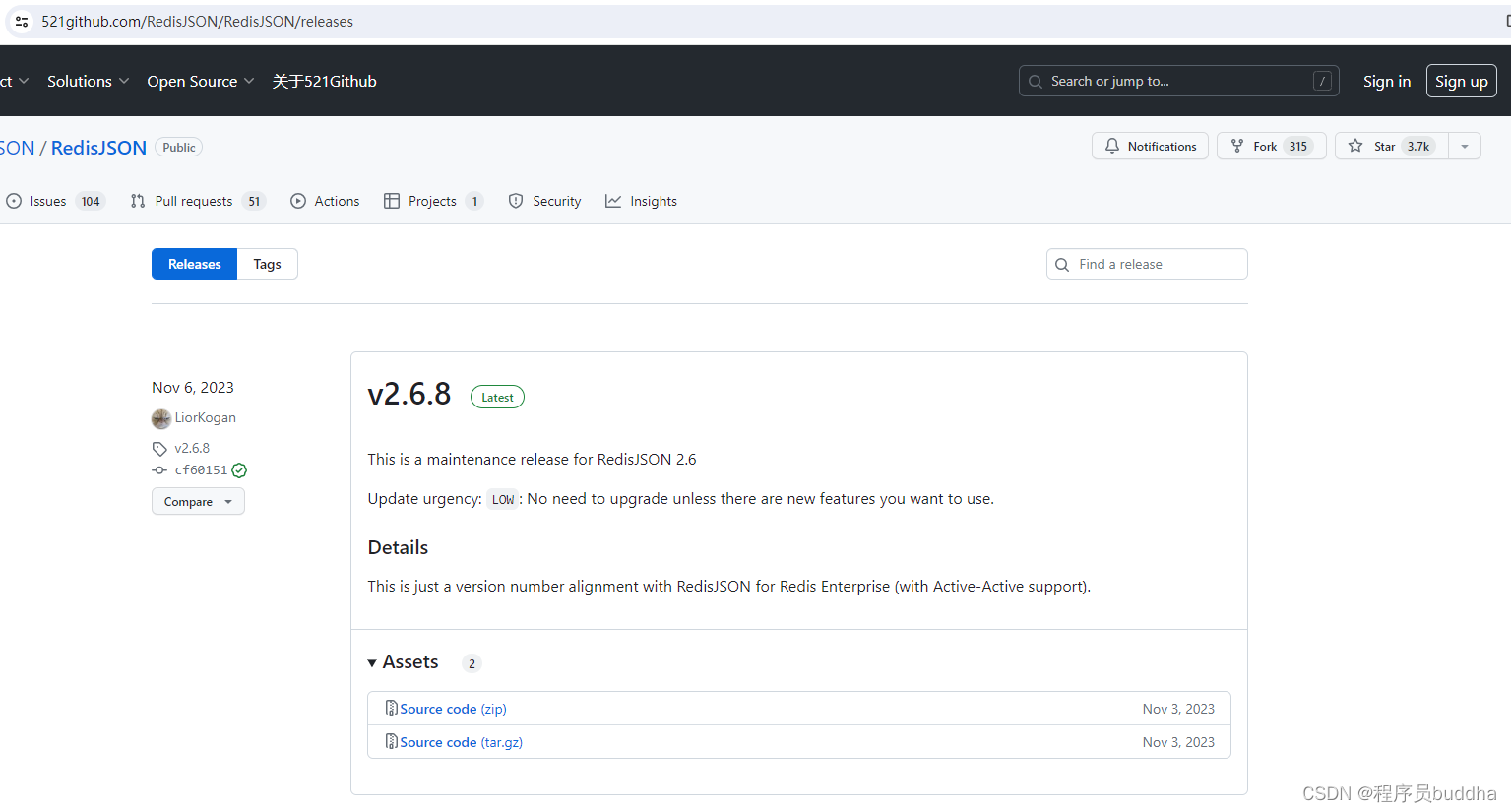Open the star lists dropdown arrow
The image size is (1511, 812).
click(x=1465, y=146)
